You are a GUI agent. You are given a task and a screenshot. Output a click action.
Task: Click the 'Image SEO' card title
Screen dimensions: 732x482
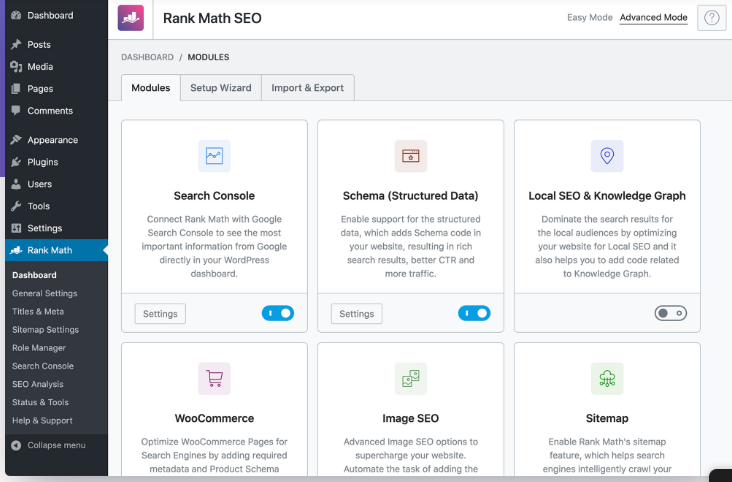410,418
